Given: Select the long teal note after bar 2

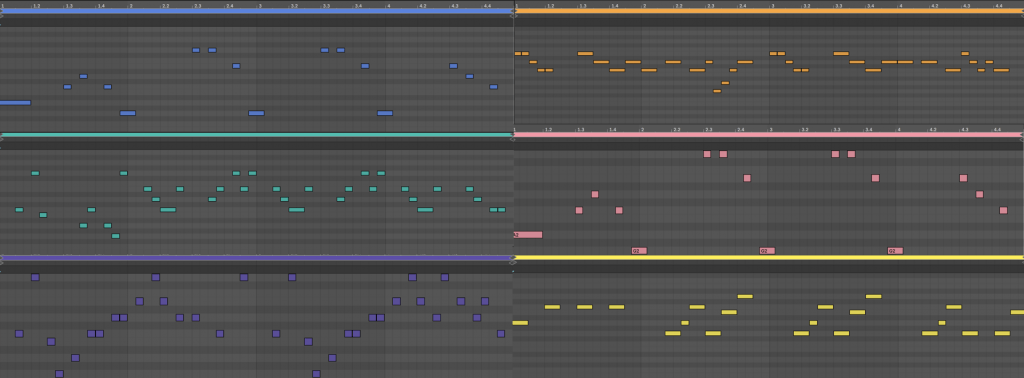Looking at the screenshot, I should 168,210.
